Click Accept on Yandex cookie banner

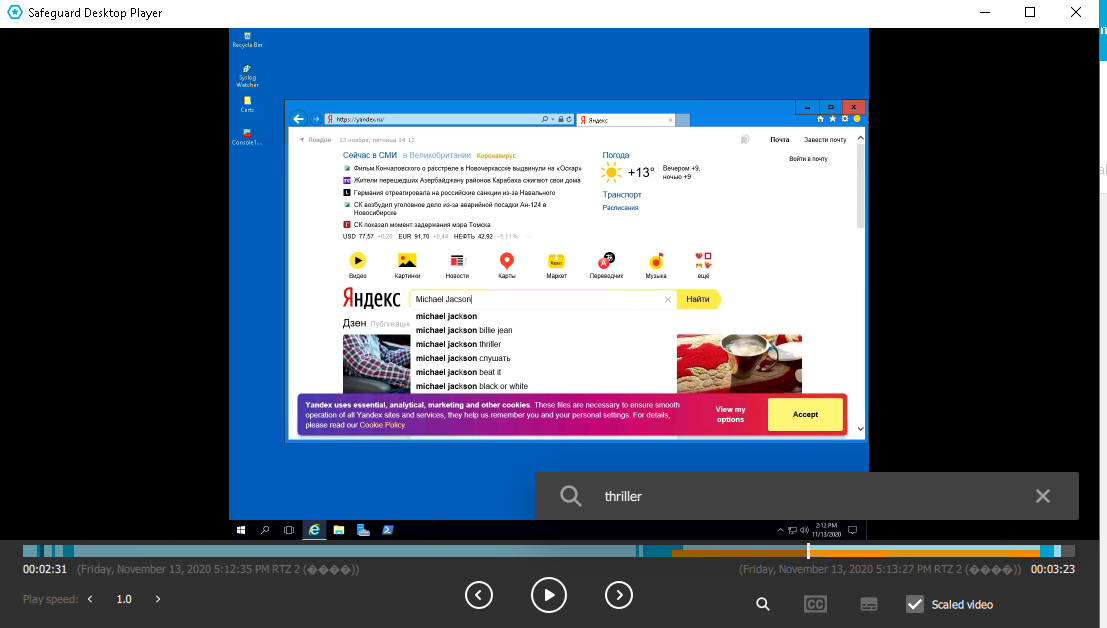pos(805,414)
